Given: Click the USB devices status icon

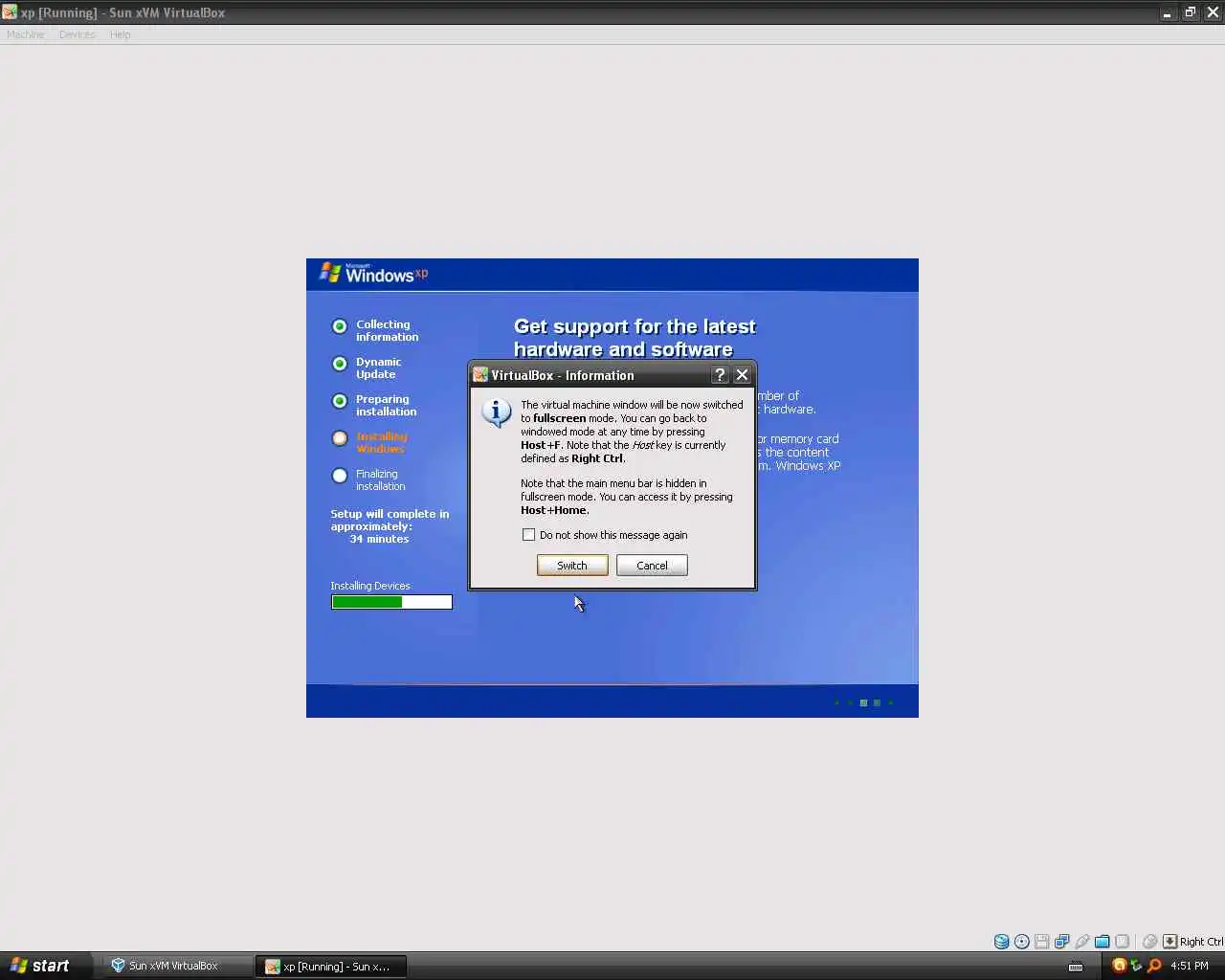Looking at the screenshot, I should tap(1082, 942).
